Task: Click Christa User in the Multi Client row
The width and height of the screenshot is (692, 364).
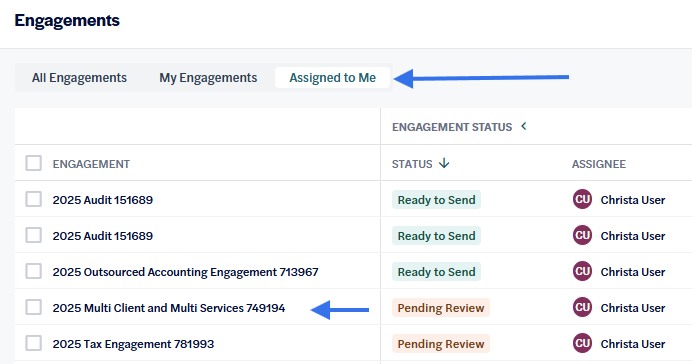Action: (633, 308)
